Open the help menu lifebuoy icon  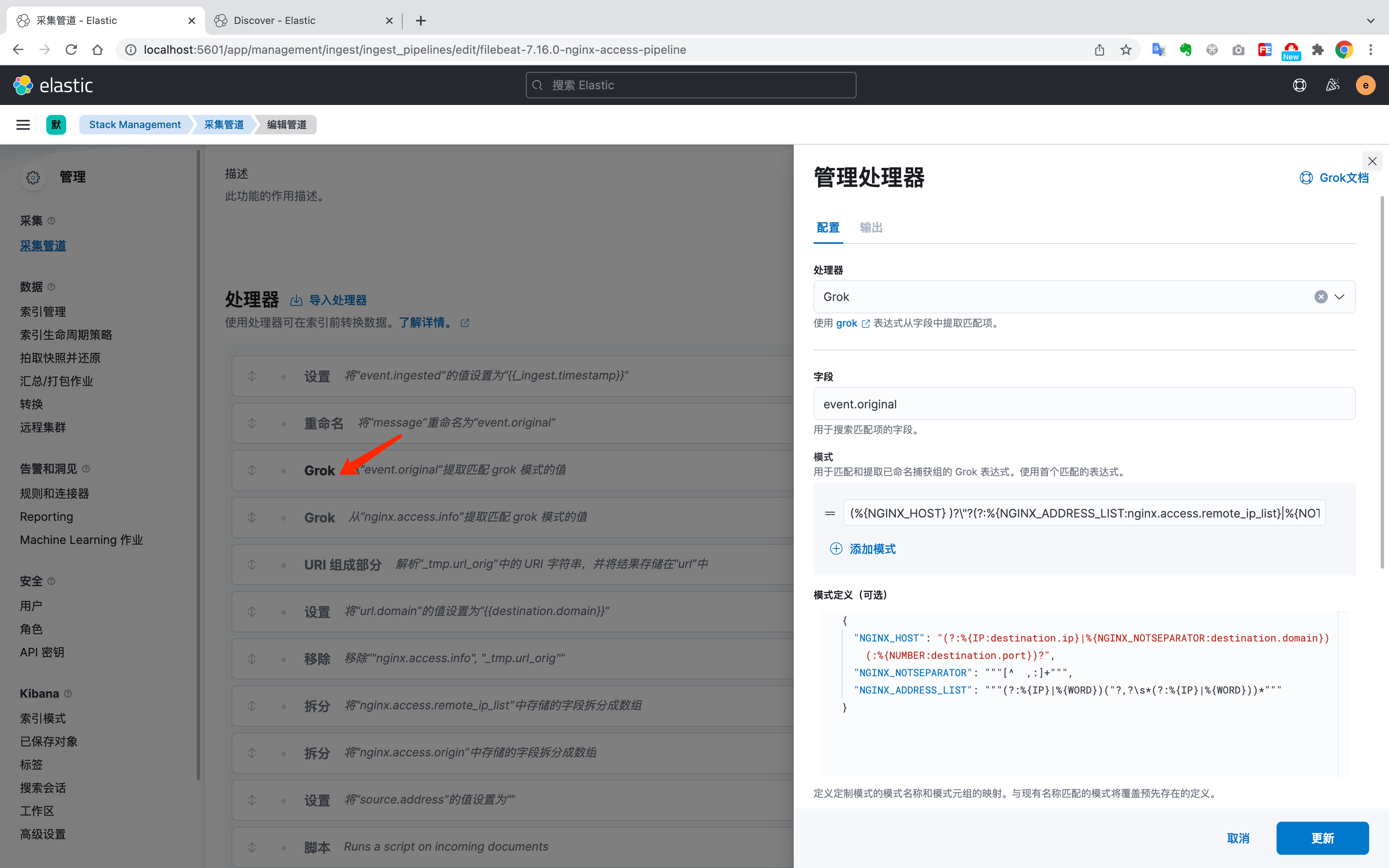click(x=1299, y=85)
